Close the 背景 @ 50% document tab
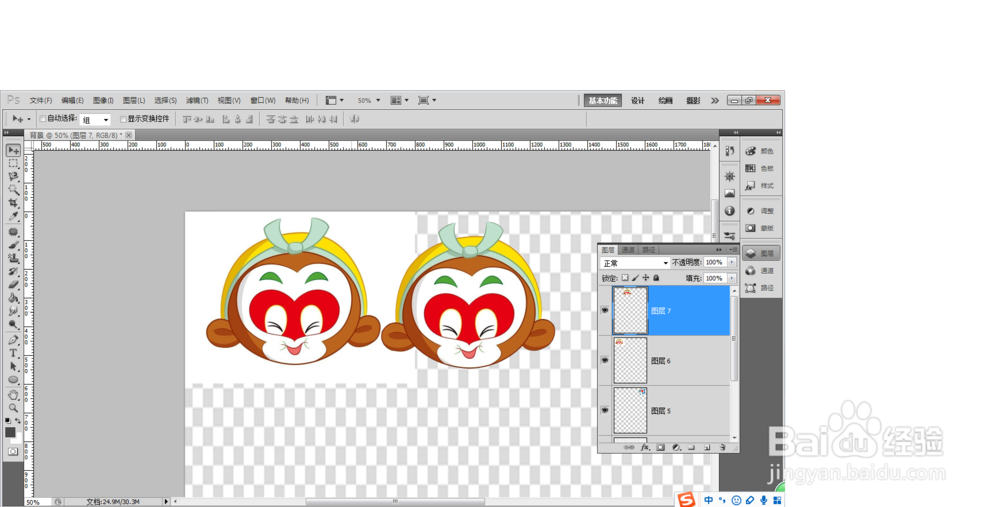This screenshot has width=1000, height=507. [x=129, y=135]
